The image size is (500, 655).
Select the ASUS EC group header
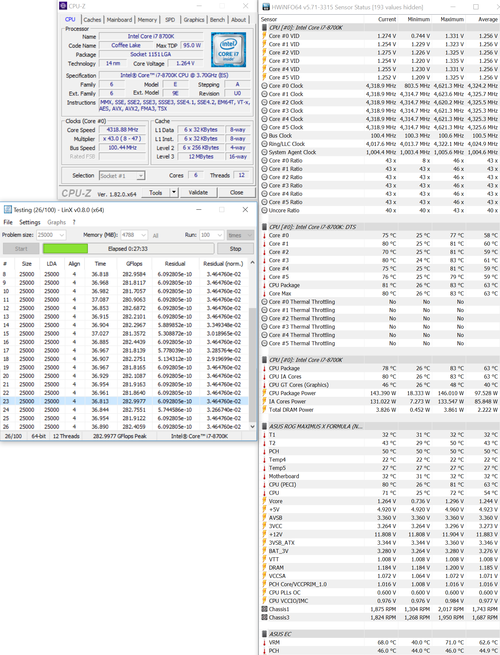point(379,634)
